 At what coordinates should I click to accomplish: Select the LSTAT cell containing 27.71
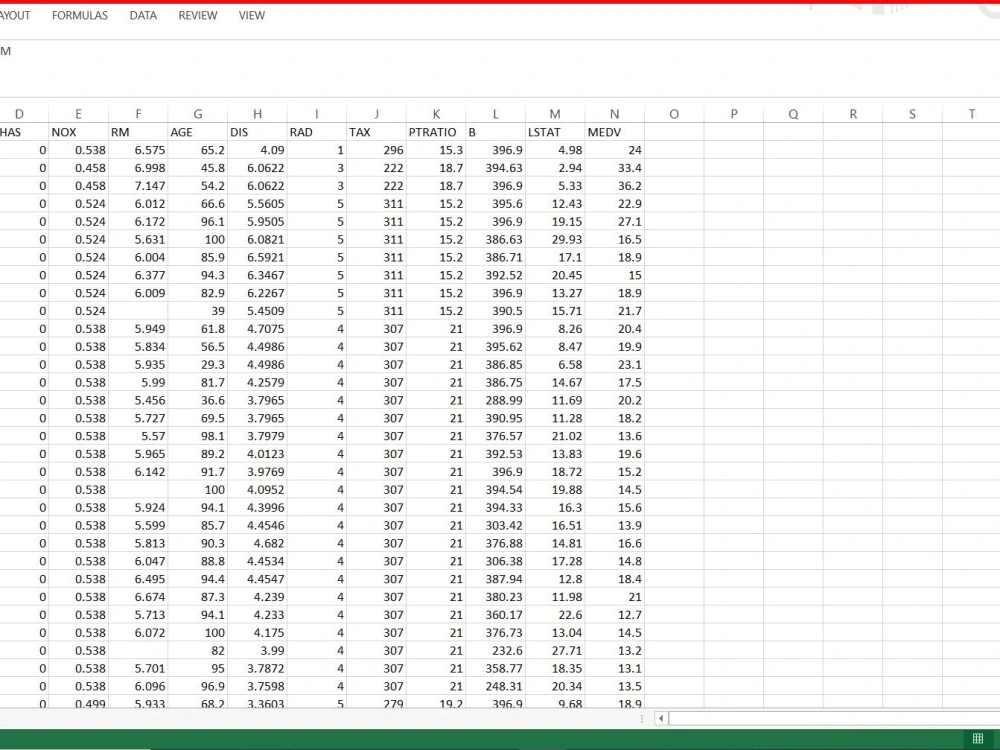click(x=555, y=651)
